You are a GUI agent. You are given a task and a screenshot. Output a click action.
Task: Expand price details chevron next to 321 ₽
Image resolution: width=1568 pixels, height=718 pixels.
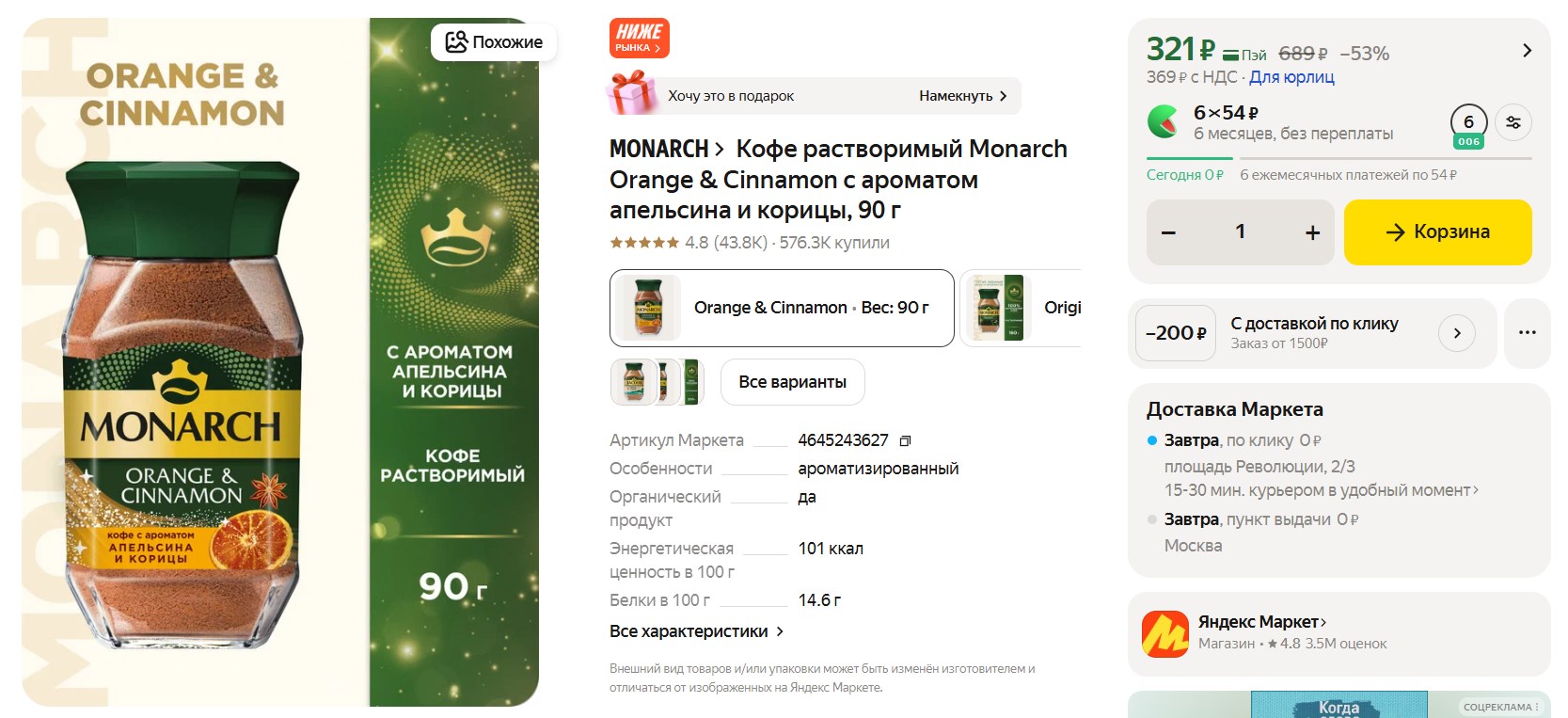point(1527,51)
